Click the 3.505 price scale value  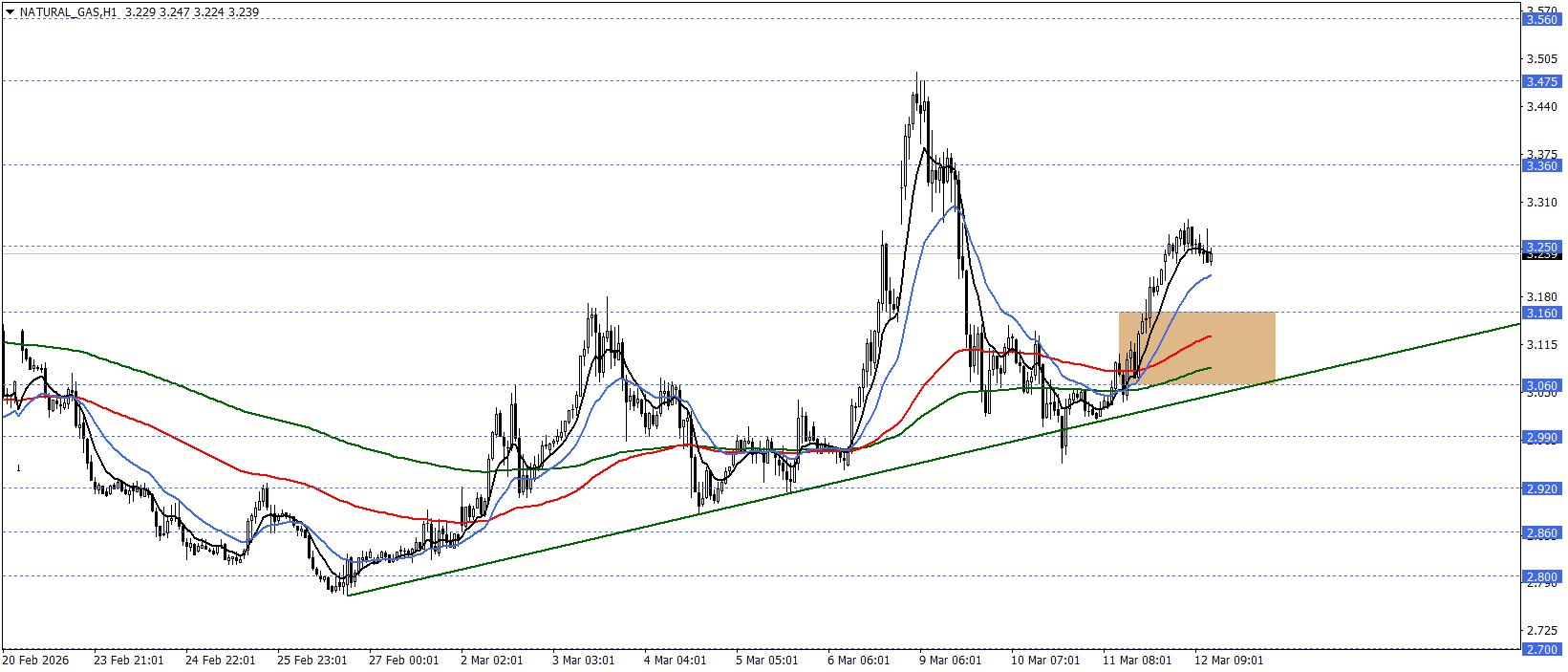(1541, 59)
